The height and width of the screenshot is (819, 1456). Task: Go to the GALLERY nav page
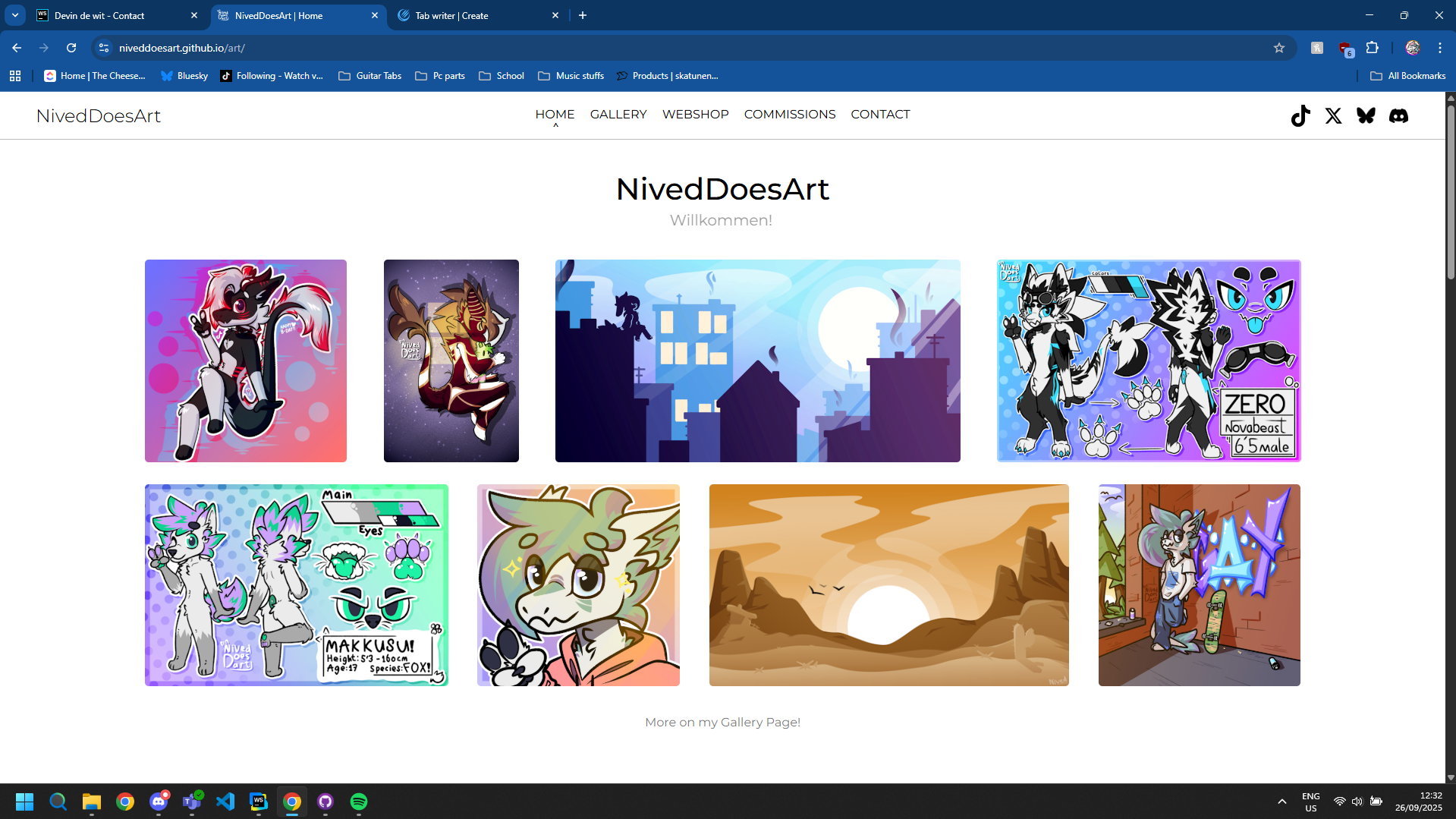click(618, 115)
